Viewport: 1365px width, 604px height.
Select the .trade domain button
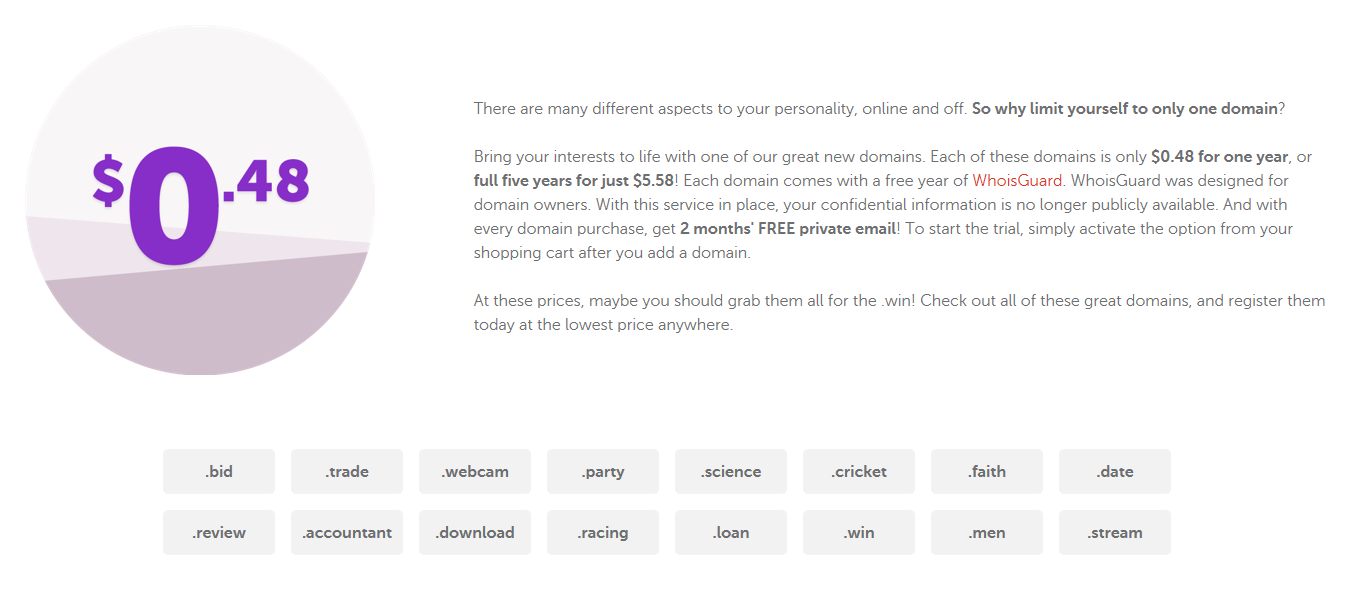(x=347, y=471)
